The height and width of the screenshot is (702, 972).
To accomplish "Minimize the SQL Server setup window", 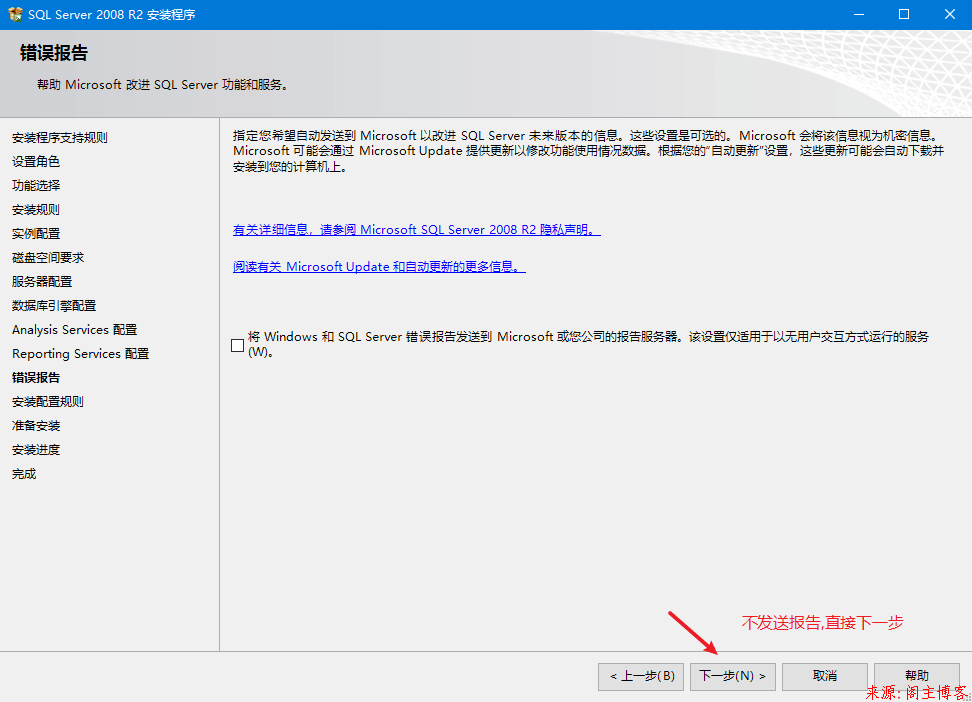I will point(859,14).
